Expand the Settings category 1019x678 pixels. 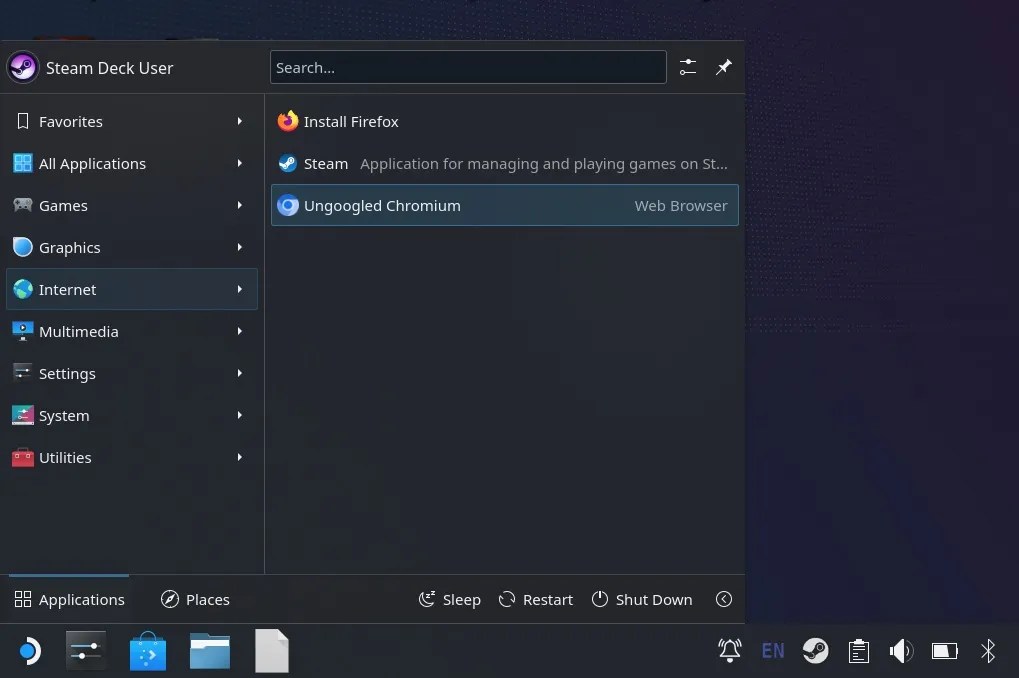tap(67, 373)
